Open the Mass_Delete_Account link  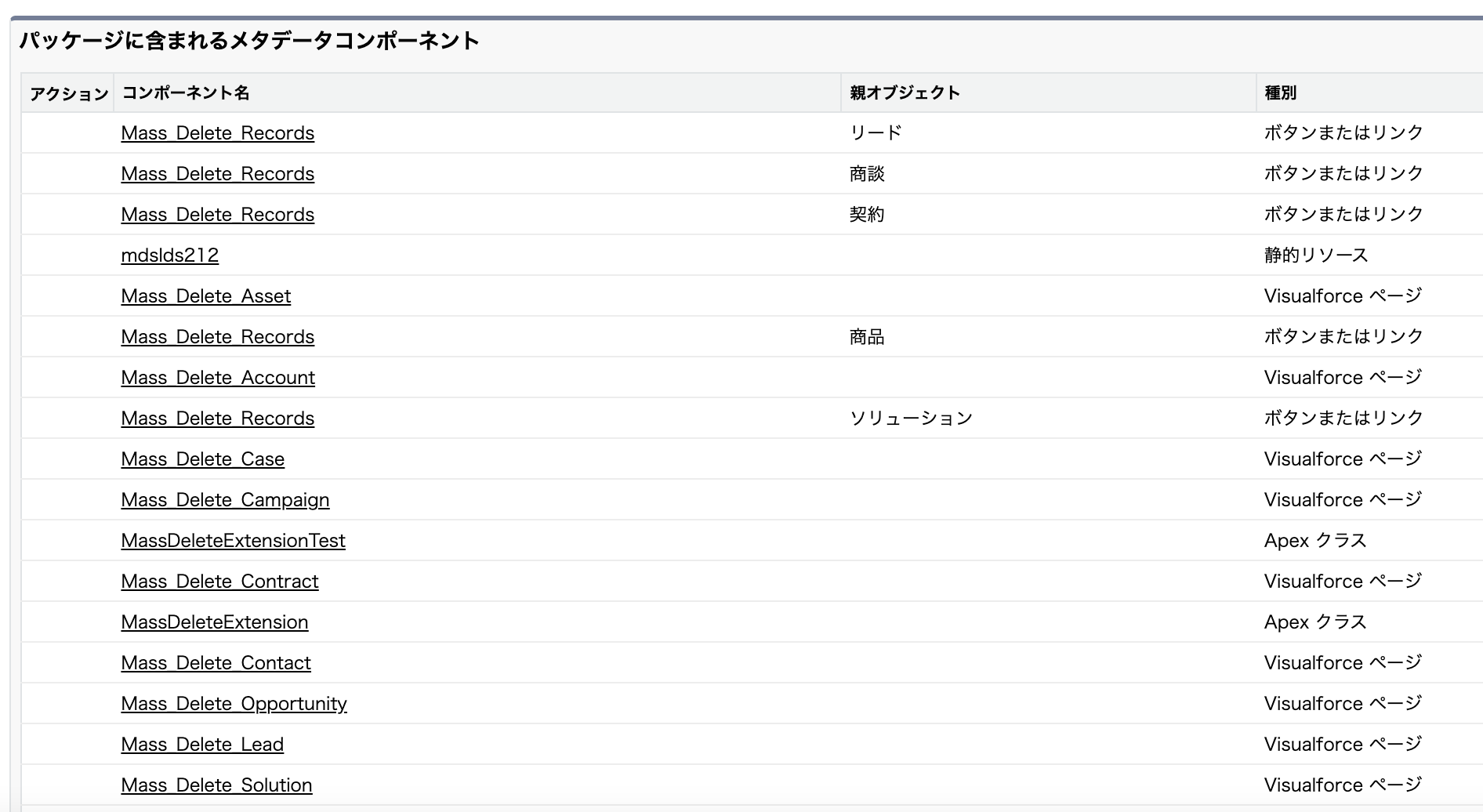(218, 378)
